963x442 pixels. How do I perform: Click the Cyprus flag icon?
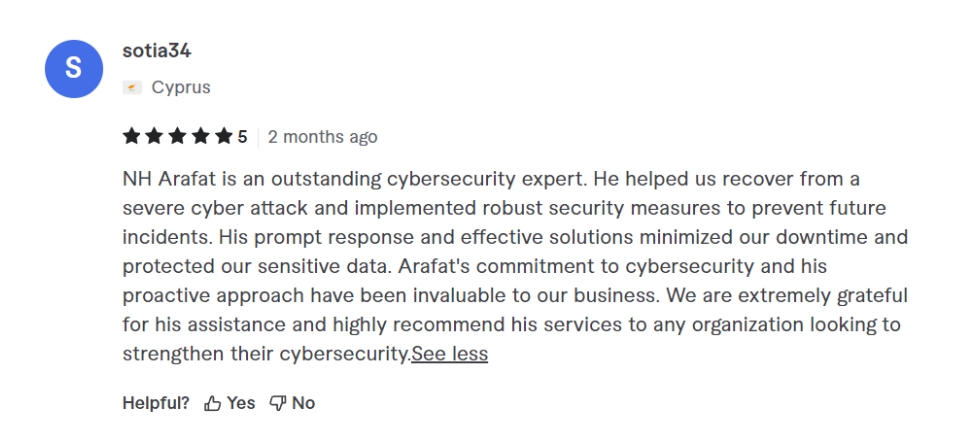(130, 88)
